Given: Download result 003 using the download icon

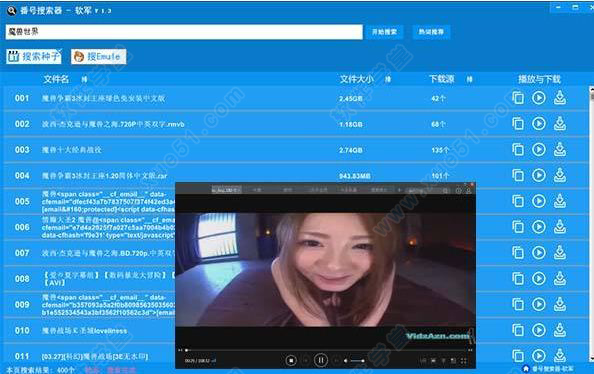Looking at the screenshot, I should click(x=560, y=149).
